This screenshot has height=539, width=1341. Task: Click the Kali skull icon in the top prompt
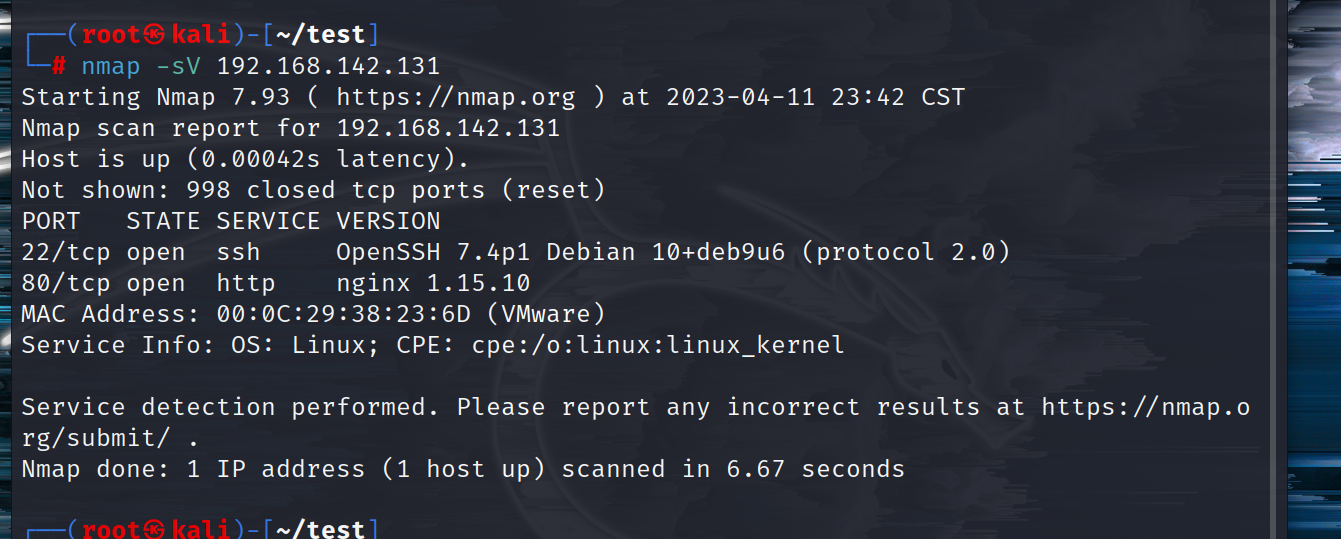click(154, 35)
